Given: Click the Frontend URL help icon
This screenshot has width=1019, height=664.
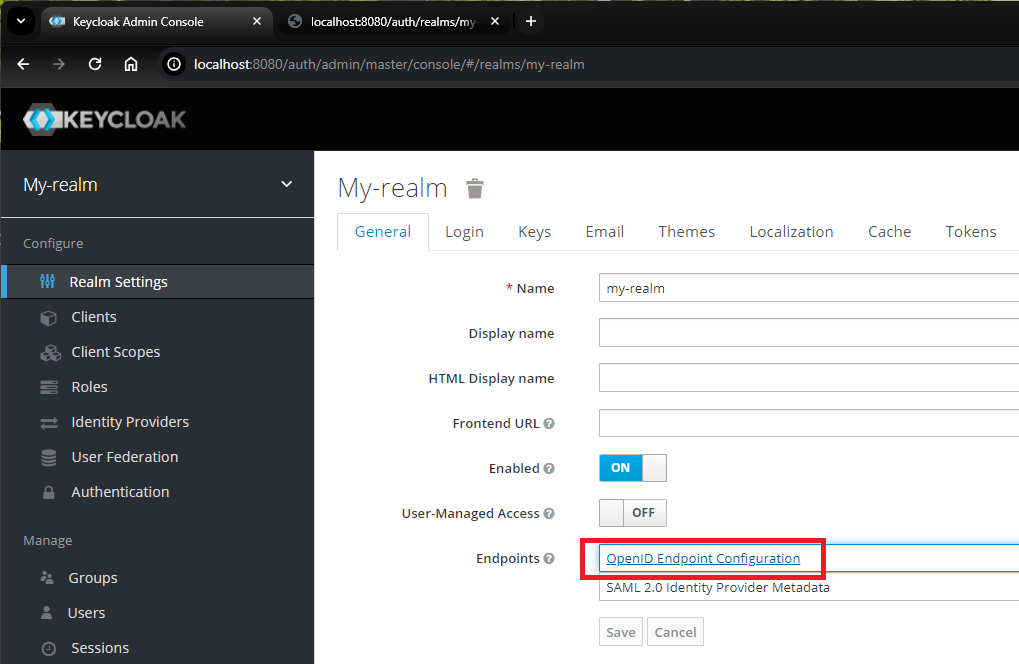Looking at the screenshot, I should pos(549,423).
